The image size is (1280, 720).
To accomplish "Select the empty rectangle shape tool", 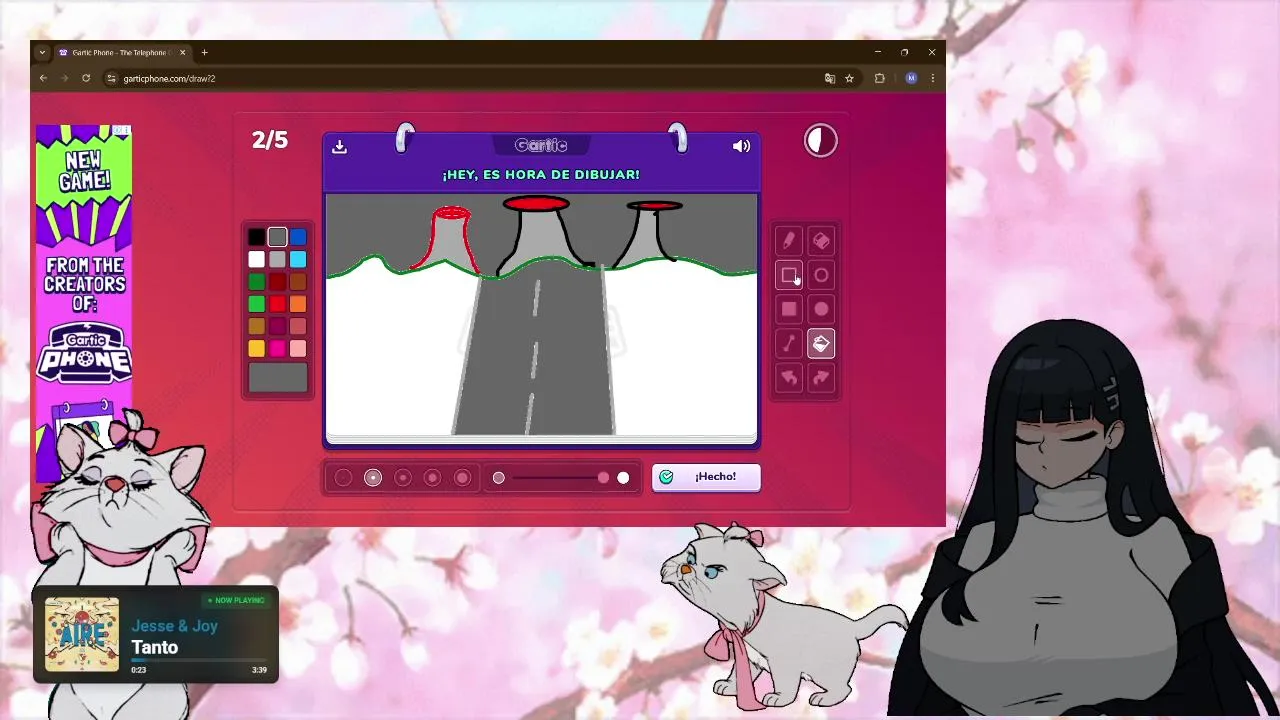I will click(x=789, y=275).
